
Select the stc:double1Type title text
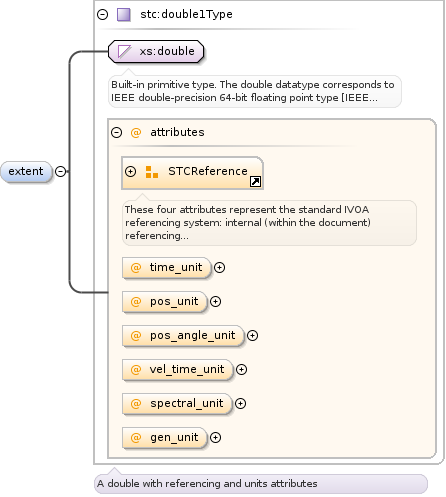(x=186, y=14)
